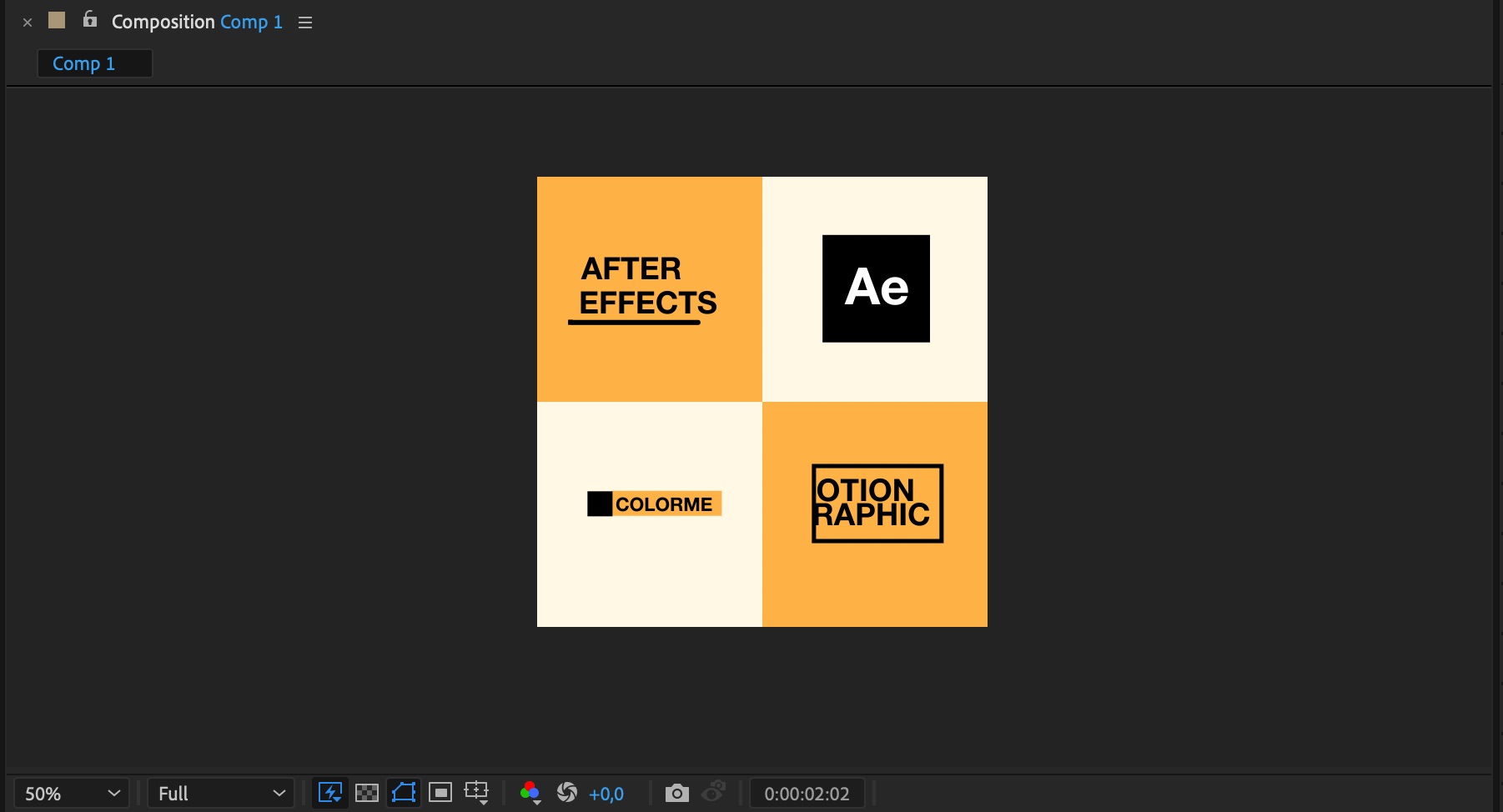Open the Composition panel menu (hamburger icon)
The height and width of the screenshot is (812, 1503).
pyautogui.click(x=305, y=23)
